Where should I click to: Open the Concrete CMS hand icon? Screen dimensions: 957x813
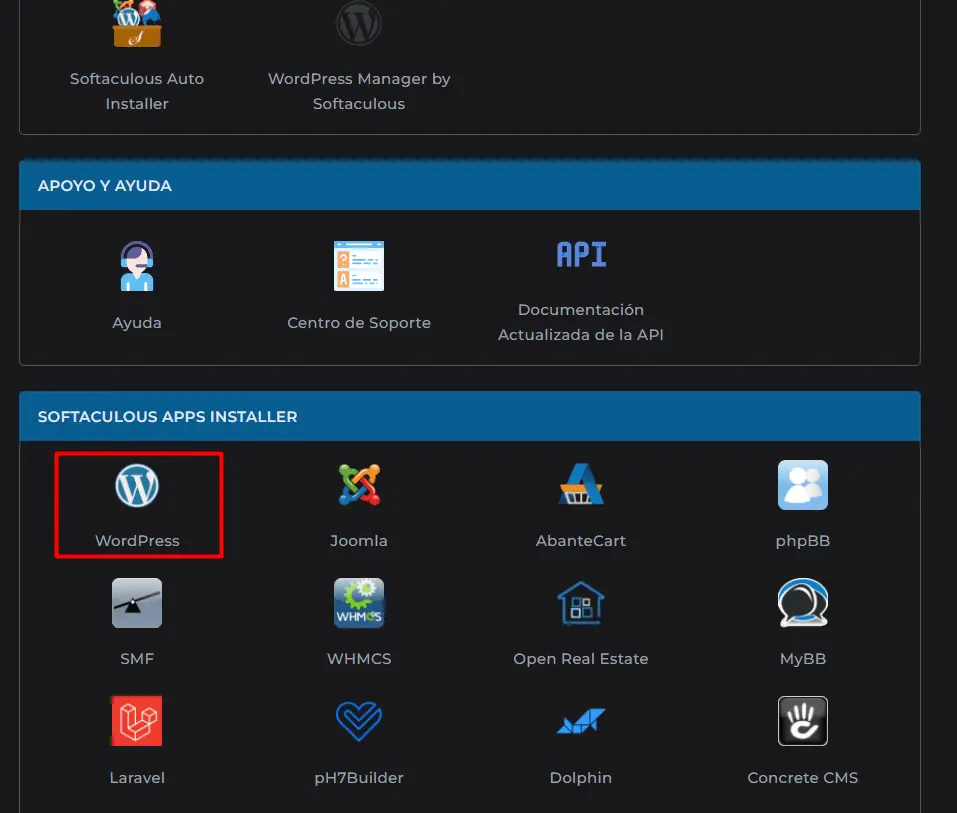[x=803, y=721]
